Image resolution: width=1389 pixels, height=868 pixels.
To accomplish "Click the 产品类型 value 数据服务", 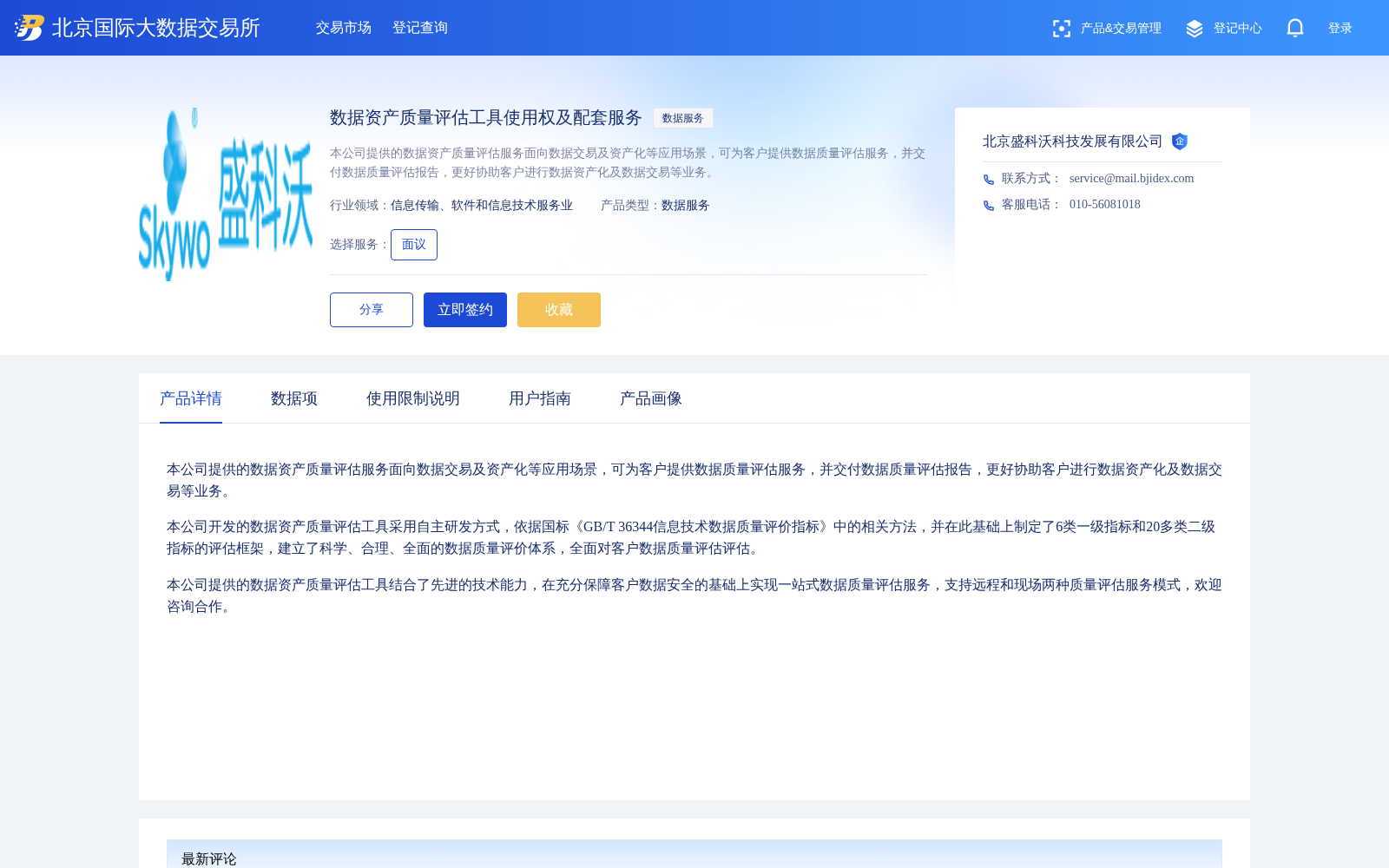I will (686, 206).
